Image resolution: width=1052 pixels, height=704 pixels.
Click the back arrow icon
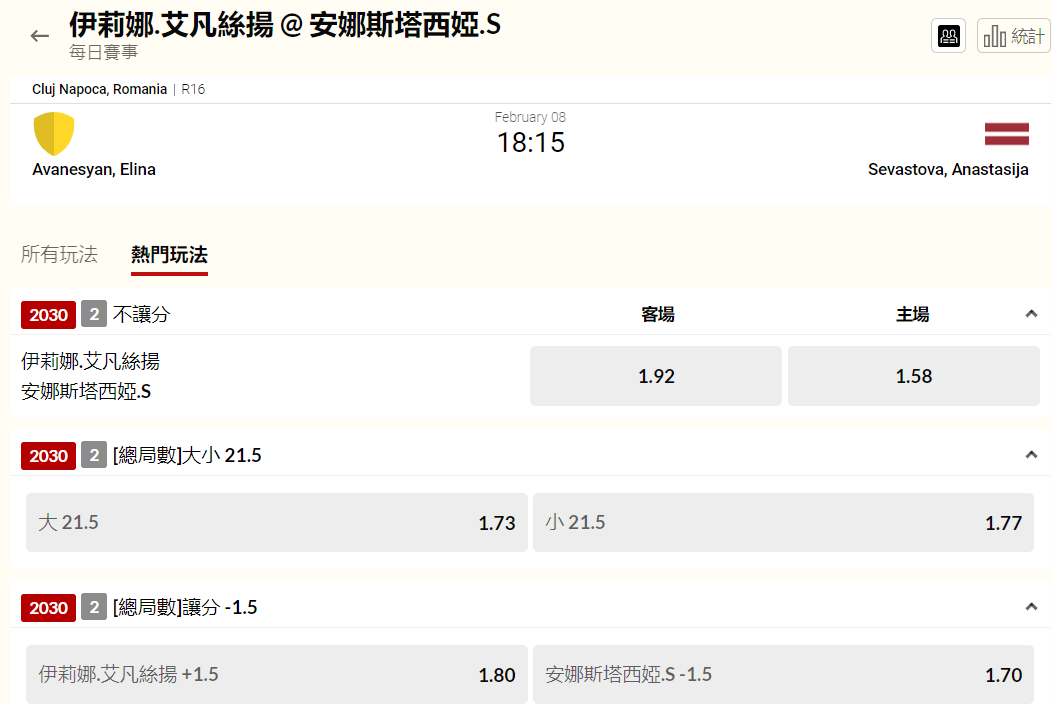click(40, 36)
